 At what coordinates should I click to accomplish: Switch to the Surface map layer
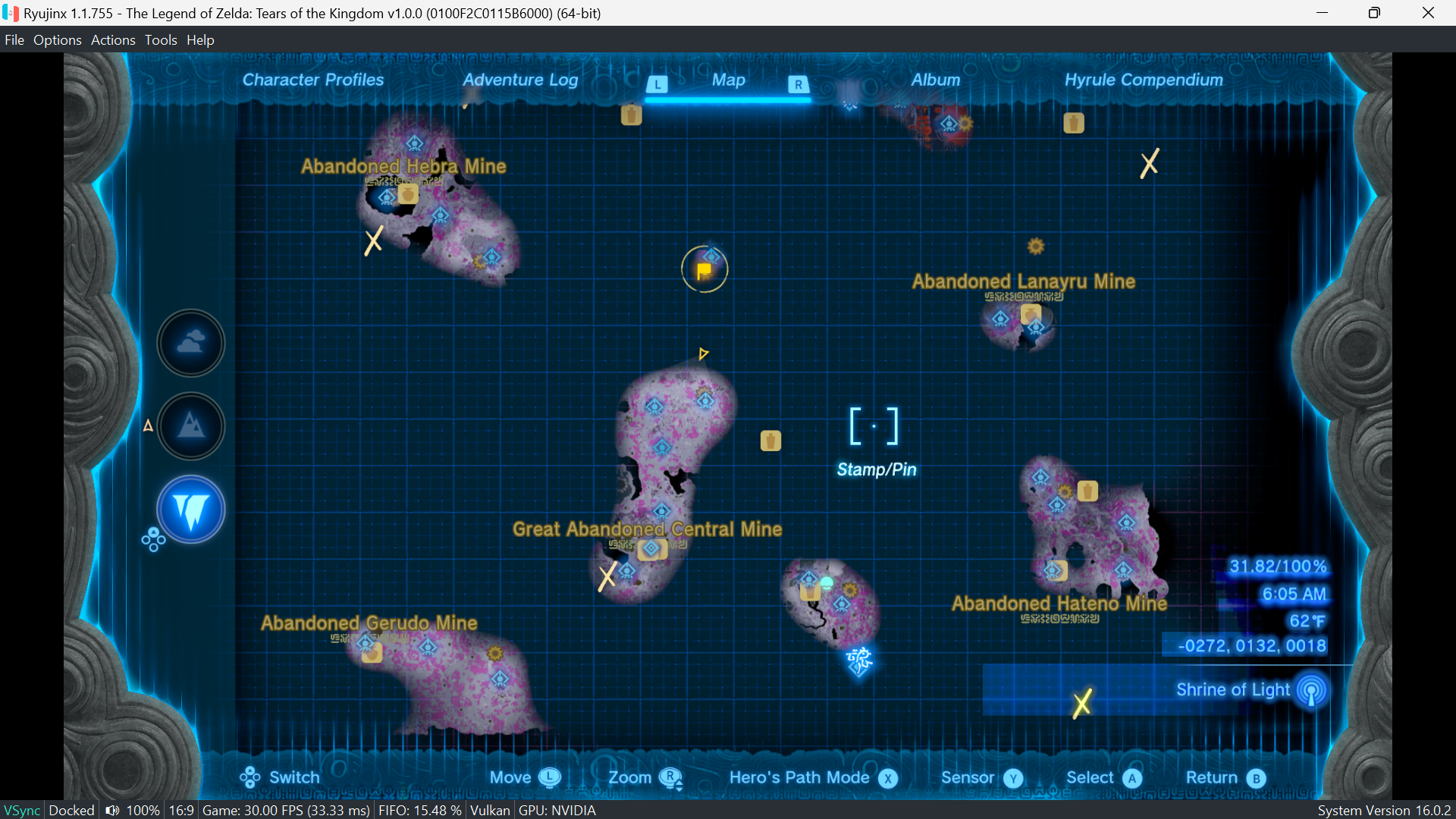[191, 426]
